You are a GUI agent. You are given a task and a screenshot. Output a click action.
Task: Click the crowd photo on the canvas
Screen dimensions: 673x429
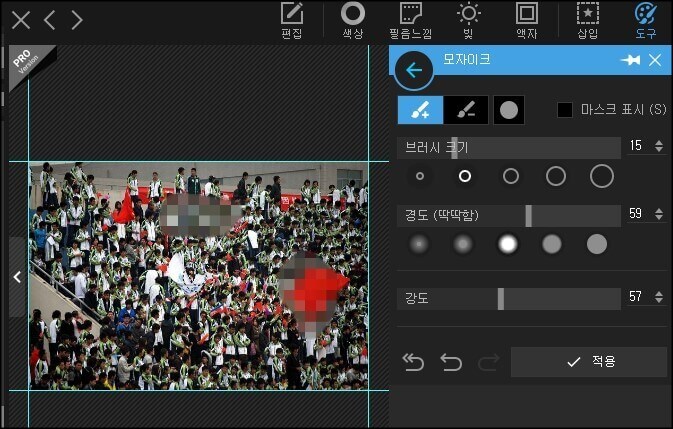198,276
